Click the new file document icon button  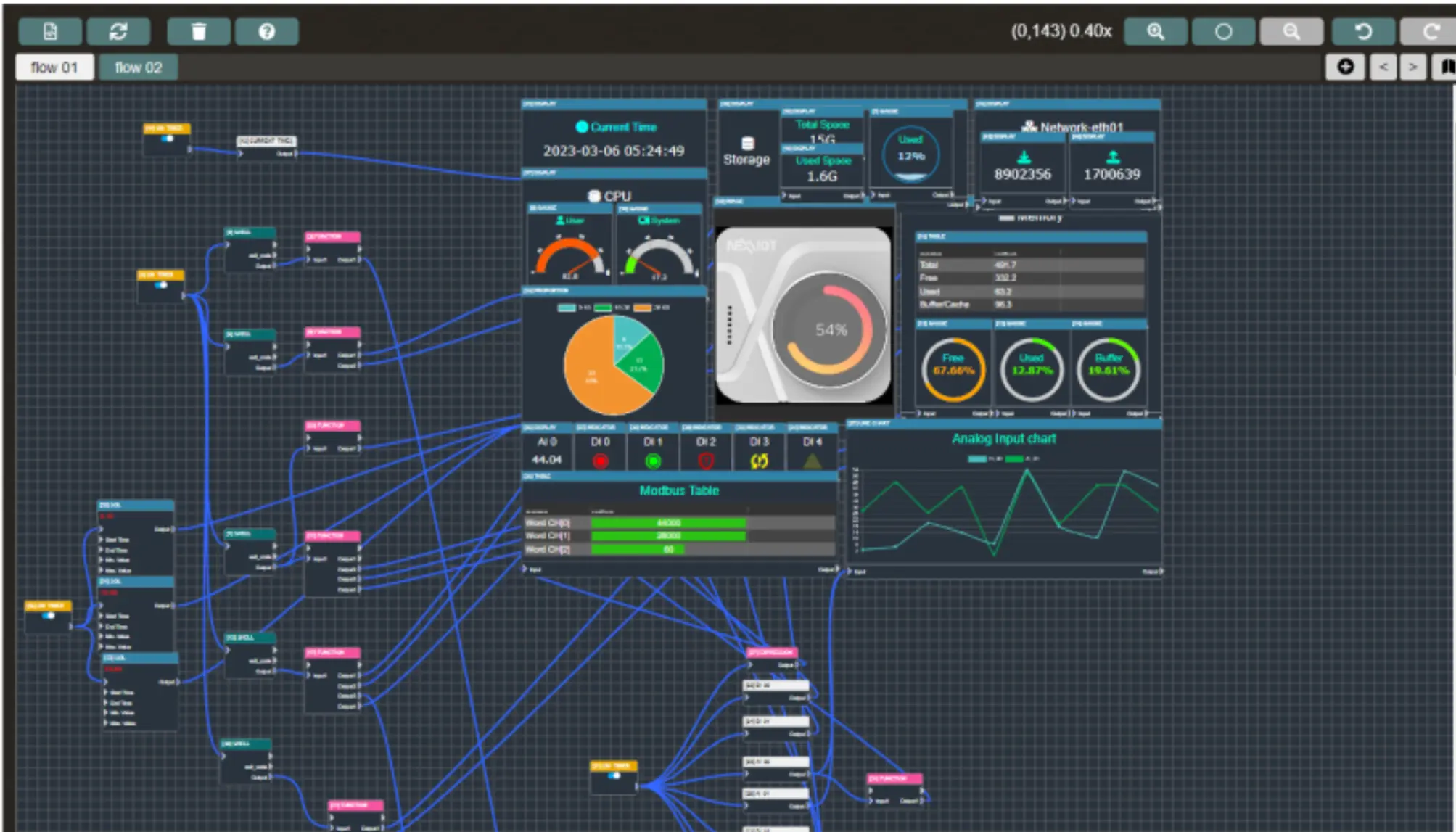pos(50,31)
